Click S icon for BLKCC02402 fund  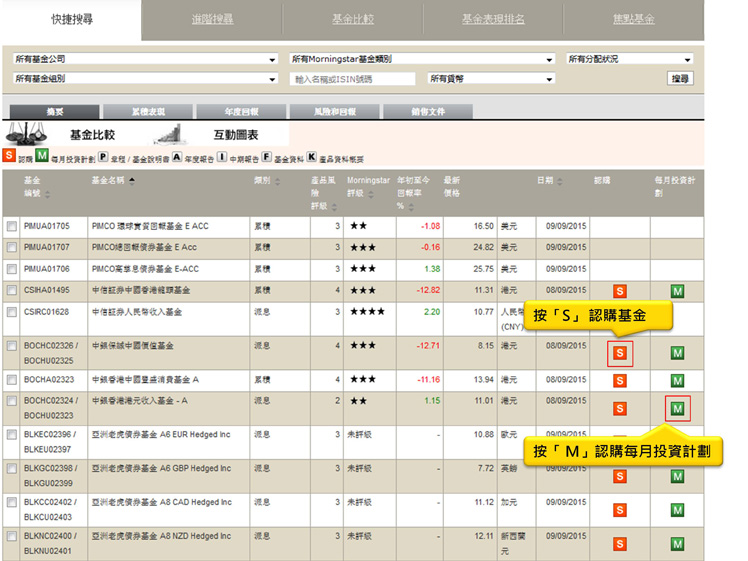coord(620,510)
